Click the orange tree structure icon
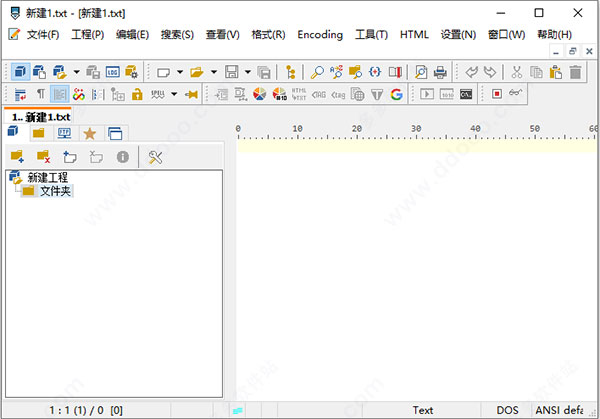The image size is (600, 419). pos(291,72)
